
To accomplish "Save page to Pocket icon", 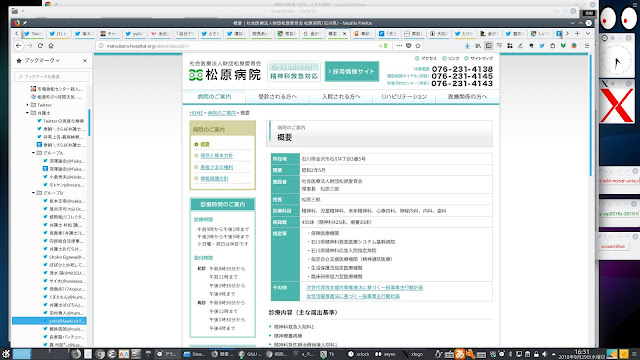I will point(409,46).
